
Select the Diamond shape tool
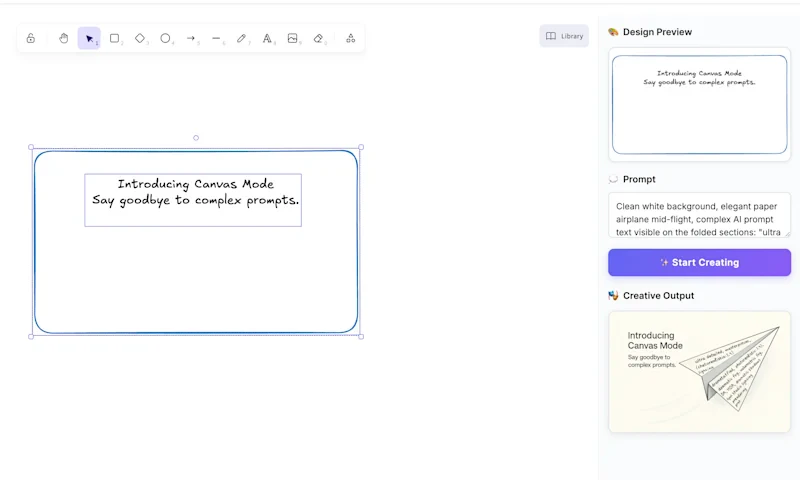pyautogui.click(x=140, y=38)
